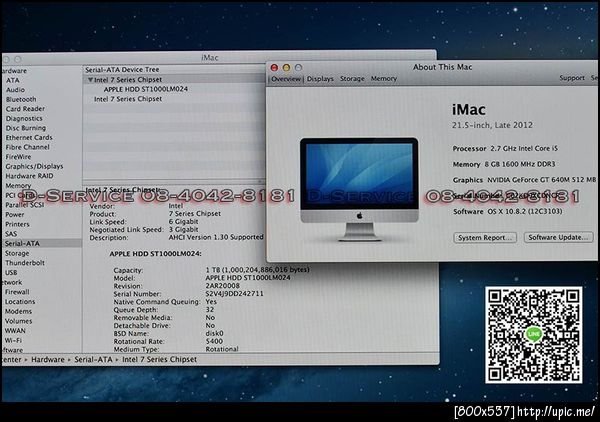Open Printers sidebar entry
Image resolution: width=600 pixels, height=422 pixels.
(x=17, y=224)
